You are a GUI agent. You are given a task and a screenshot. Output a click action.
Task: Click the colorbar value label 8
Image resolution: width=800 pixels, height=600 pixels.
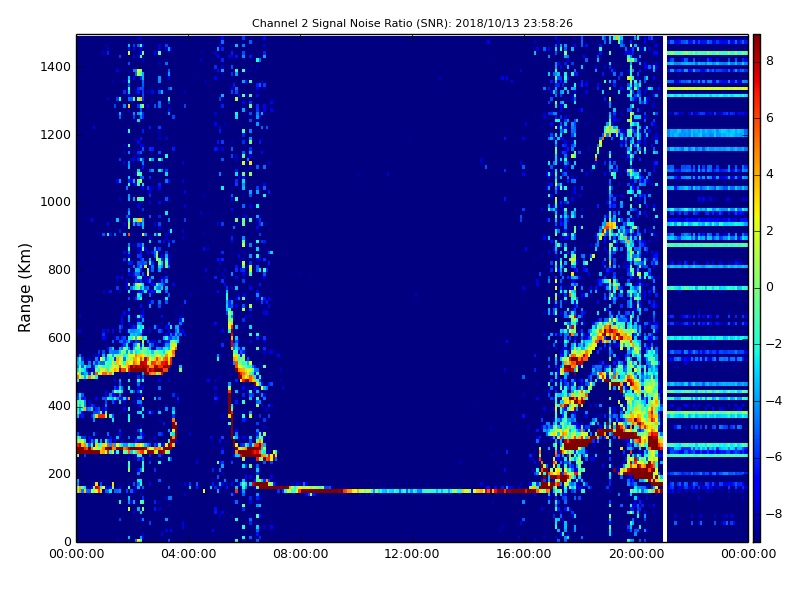(x=770, y=61)
